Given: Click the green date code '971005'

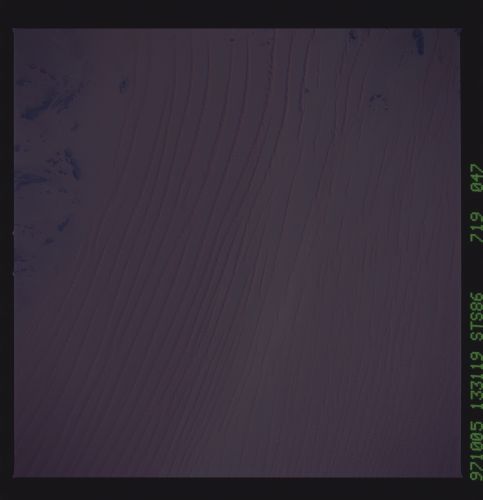Looking at the screenshot, I should pos(476,450).
